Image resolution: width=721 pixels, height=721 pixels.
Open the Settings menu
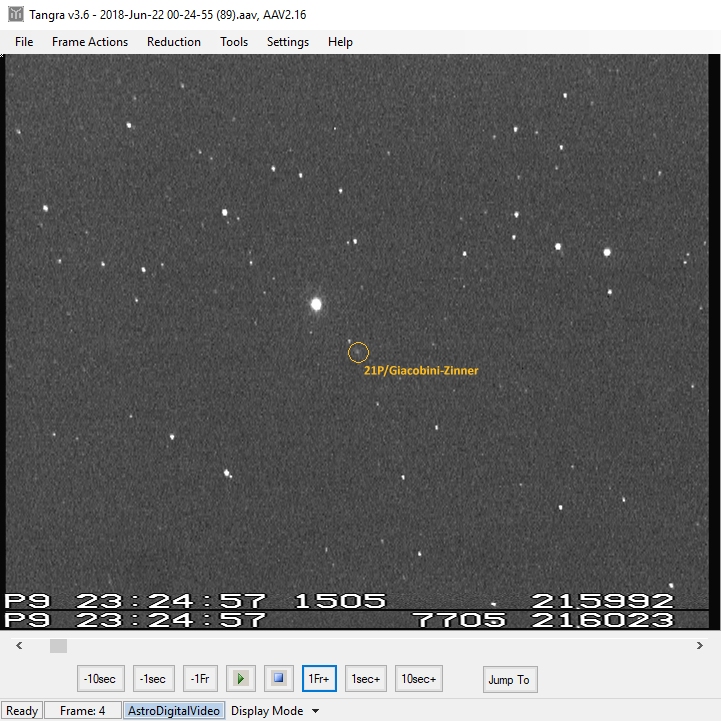pos(288,42)
